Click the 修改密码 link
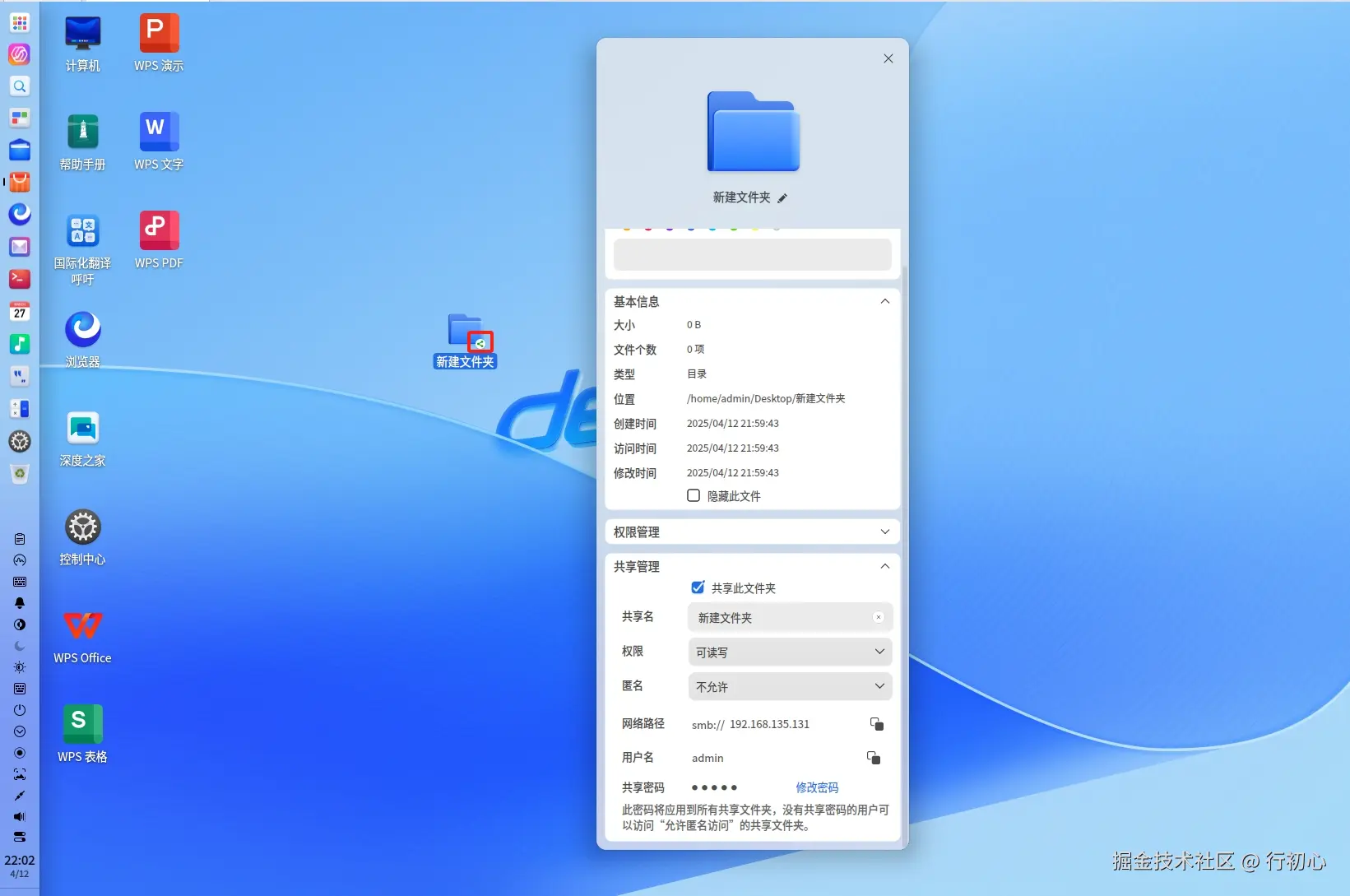 coord(817,787)
